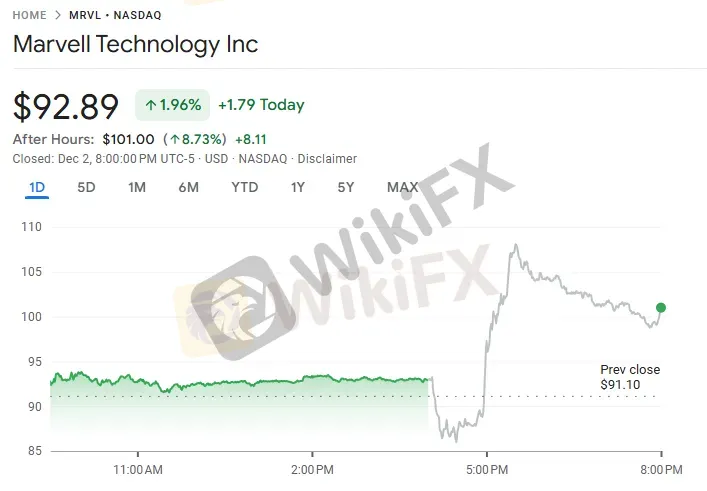
Task: Select the 1D time range tab
Action: click(37, 187)
